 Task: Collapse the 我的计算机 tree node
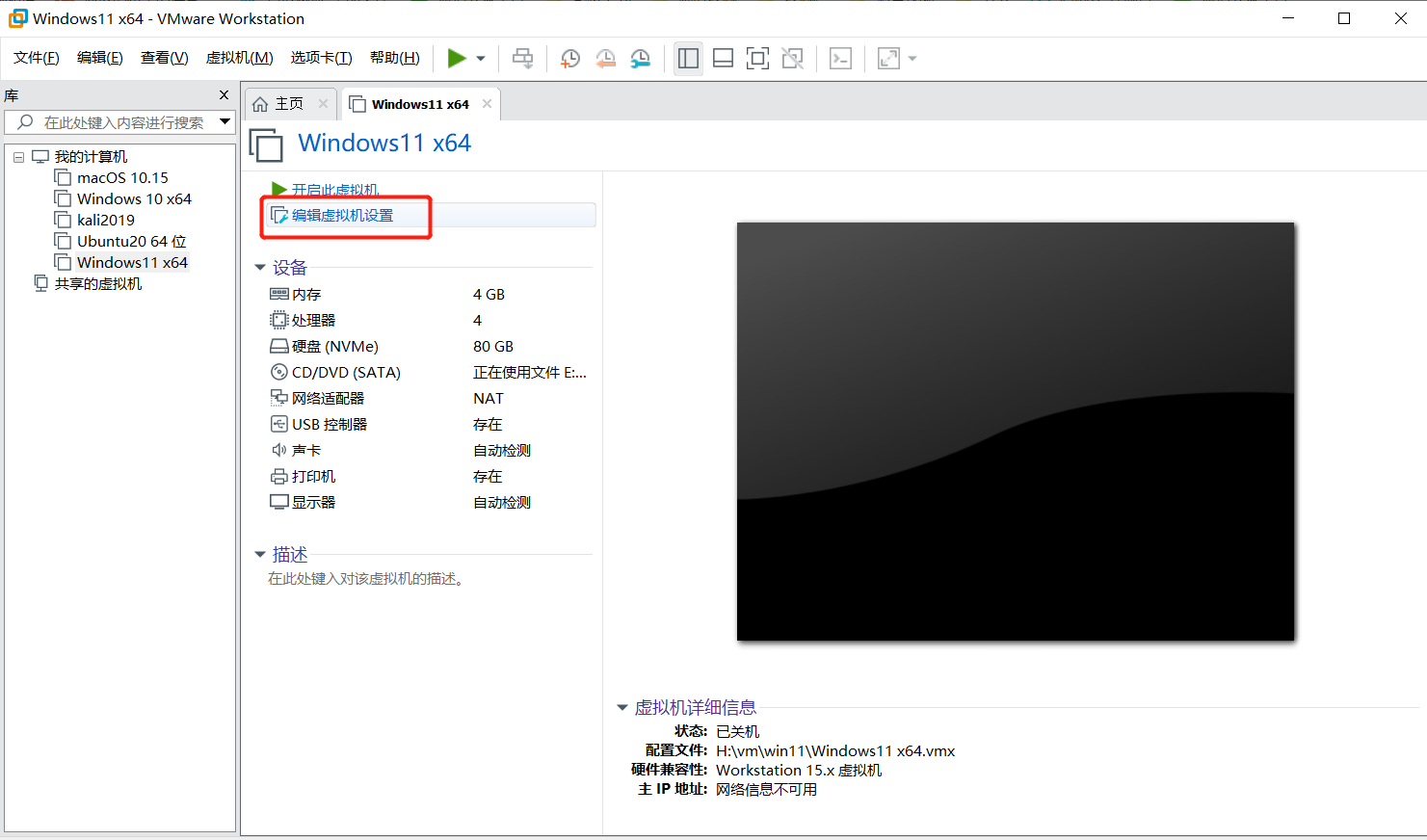point(18,157)
